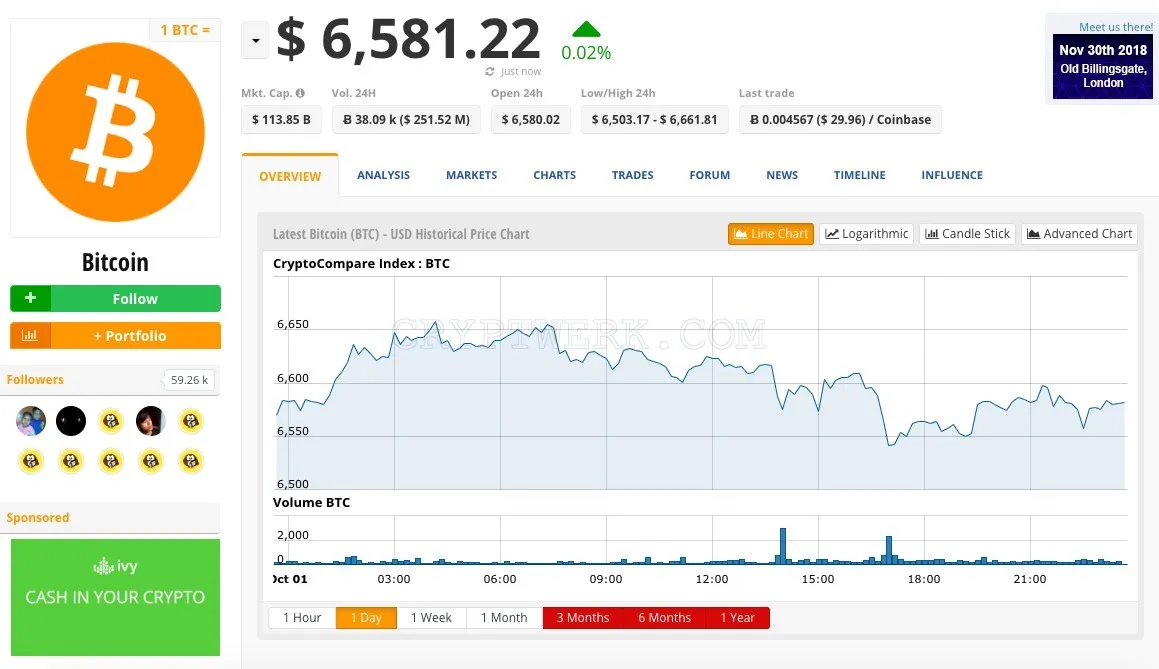
Task: Click the green plus icon on Follow
Action: [x=30, y=298]
